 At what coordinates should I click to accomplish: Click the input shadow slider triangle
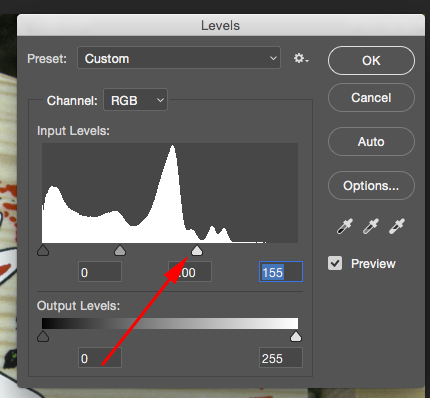point(43,250)
